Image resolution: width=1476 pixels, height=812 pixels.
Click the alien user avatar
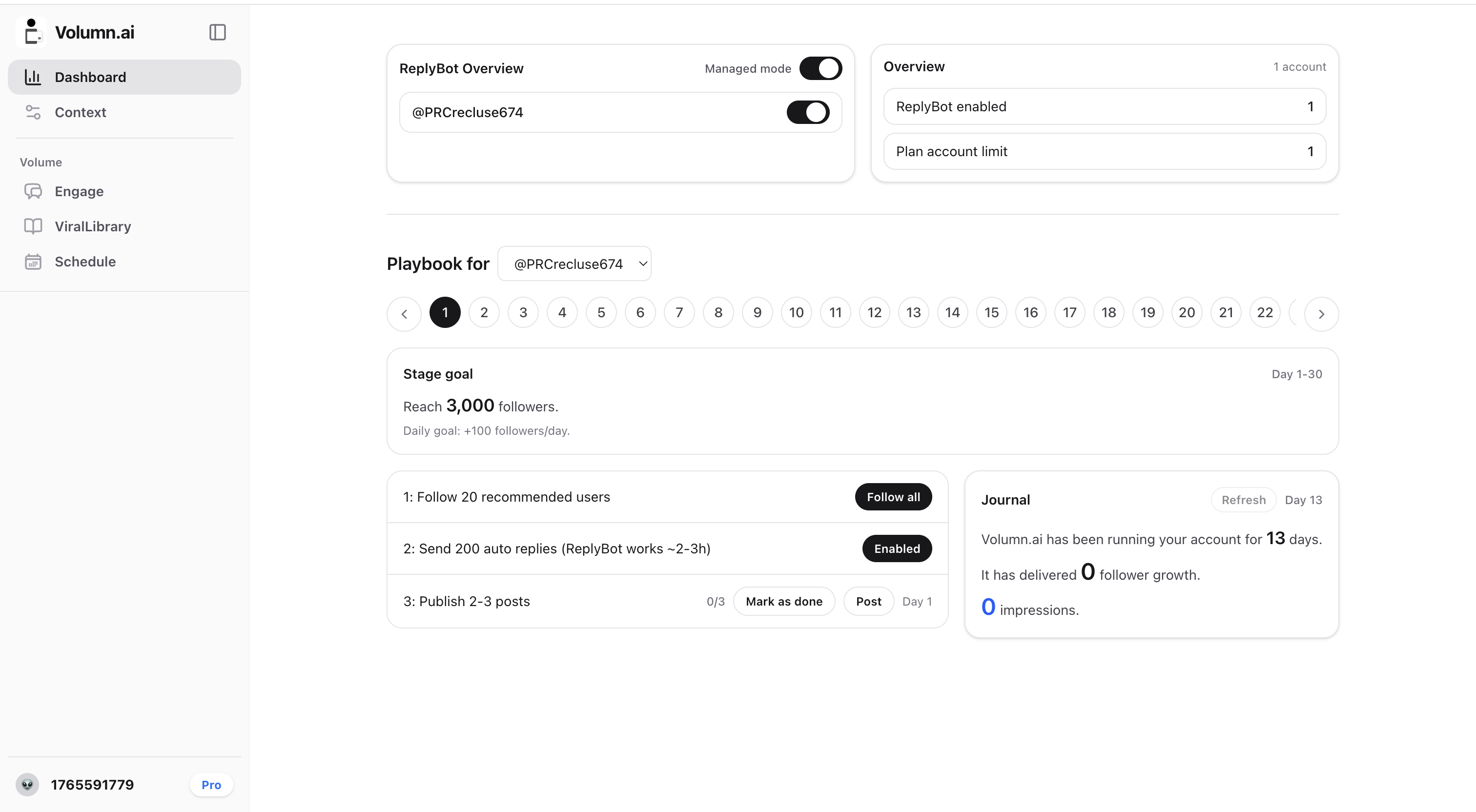point(27,785)
